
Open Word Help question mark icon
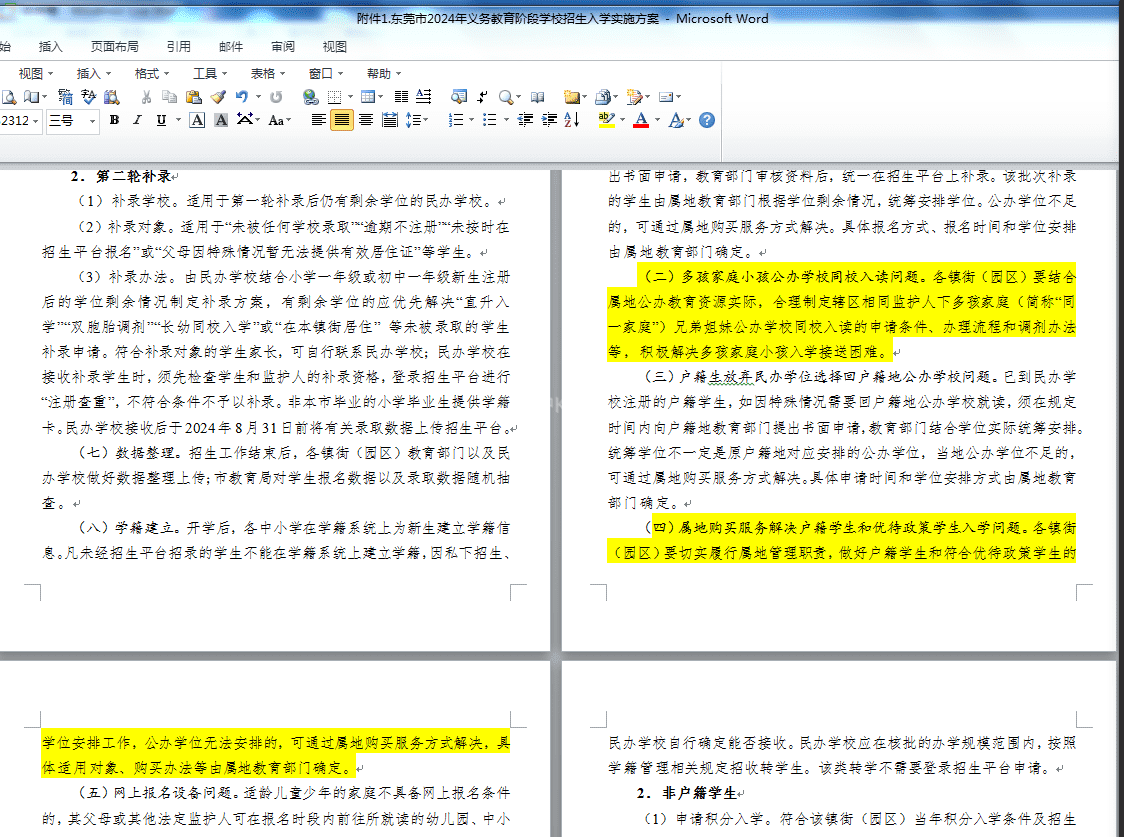click(707, 120)
